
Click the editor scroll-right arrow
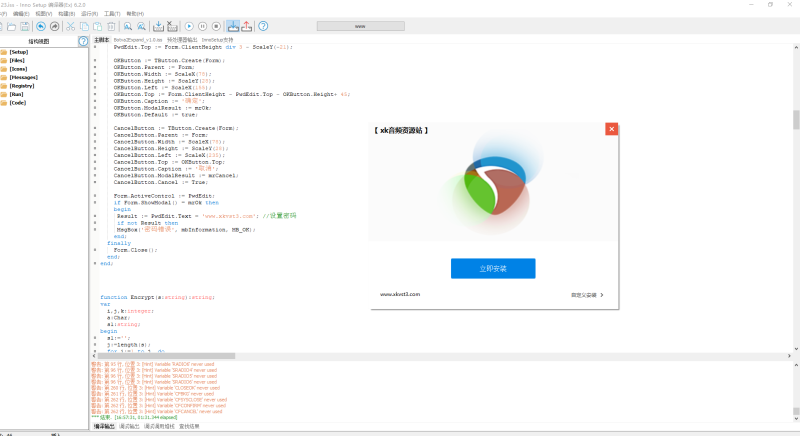(x=789, y=356)
